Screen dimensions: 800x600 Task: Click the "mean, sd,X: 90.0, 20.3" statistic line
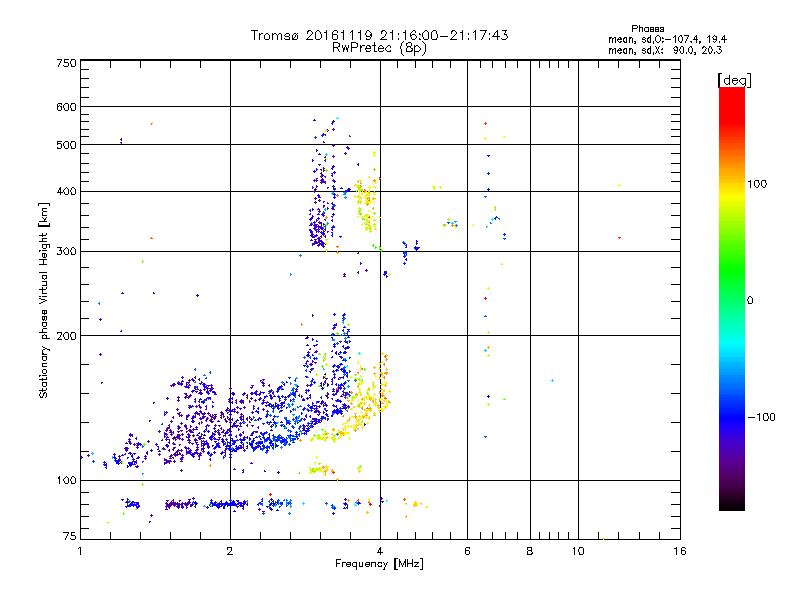coord(665,50)
